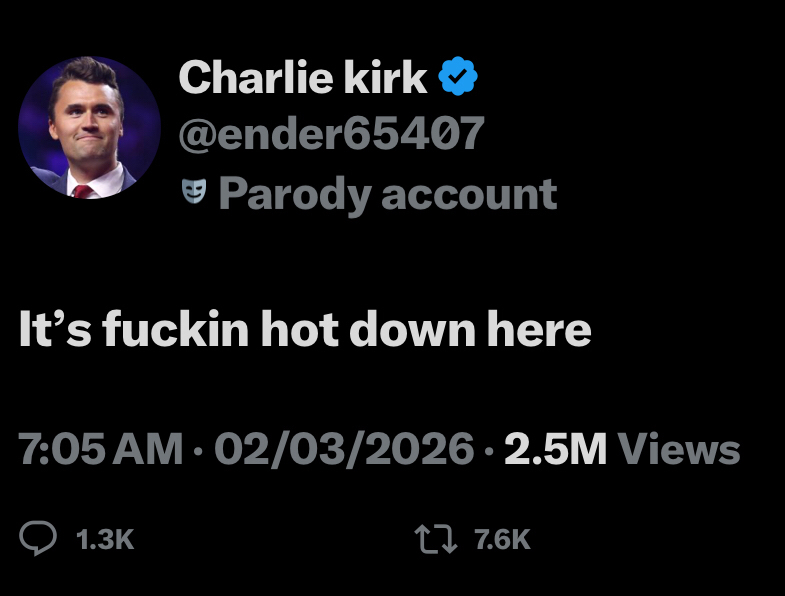The width and height of the screenshot is (785, 596).
Task: Click the display name Charlie kirk
Action: tap(303, 78)
